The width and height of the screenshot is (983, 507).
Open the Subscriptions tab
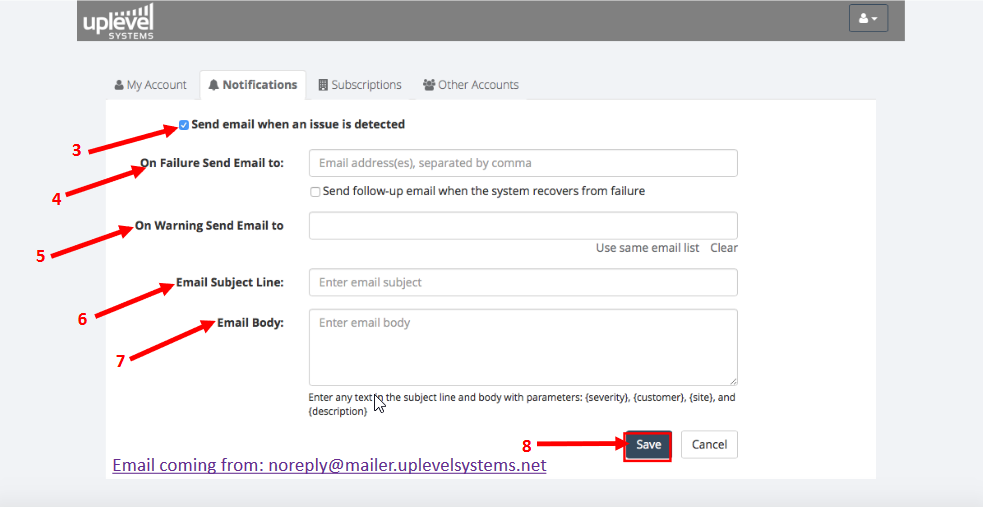pos(360,85)
